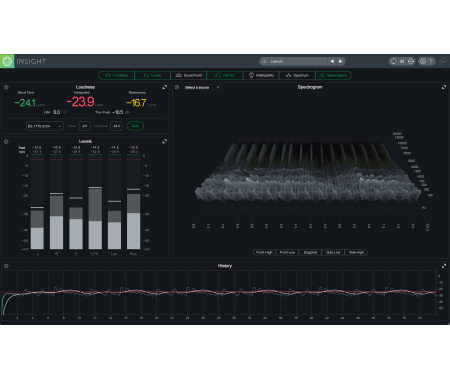Expand the Spectrogram panel to full view
This screenshot has height=380, width=450.
(444, 87)
